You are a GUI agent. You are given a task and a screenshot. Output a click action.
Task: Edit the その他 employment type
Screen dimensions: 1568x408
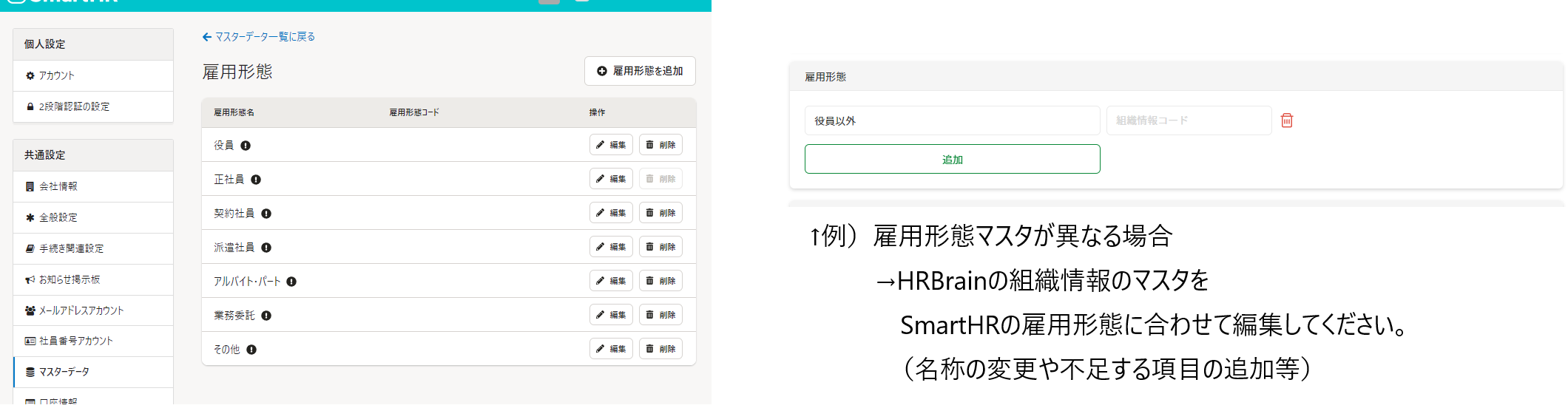(611, 349)
